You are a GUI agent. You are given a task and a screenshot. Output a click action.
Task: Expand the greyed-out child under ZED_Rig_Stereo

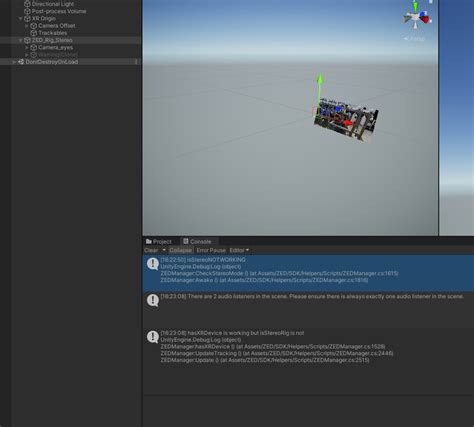coord(27,55)
